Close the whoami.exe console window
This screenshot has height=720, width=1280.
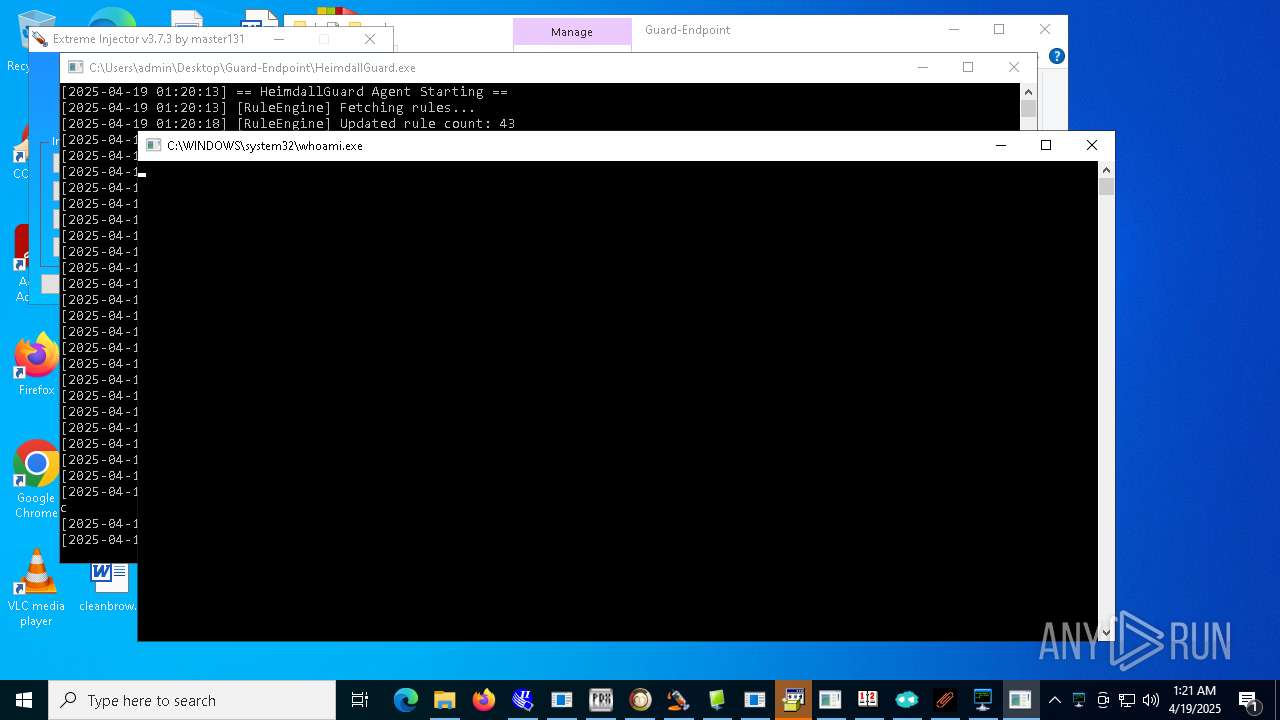click(x=1092, y=145)
